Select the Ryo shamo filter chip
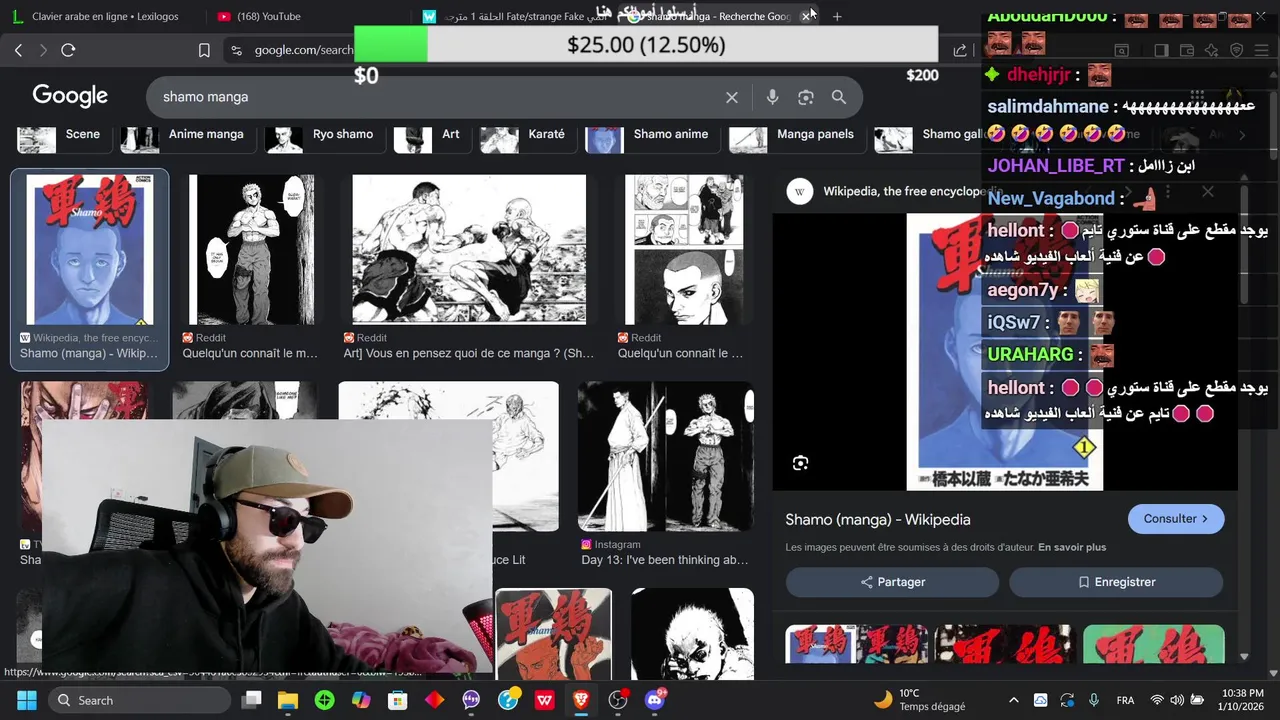The height and width of the screenshot is (720, 1280). 324,134
